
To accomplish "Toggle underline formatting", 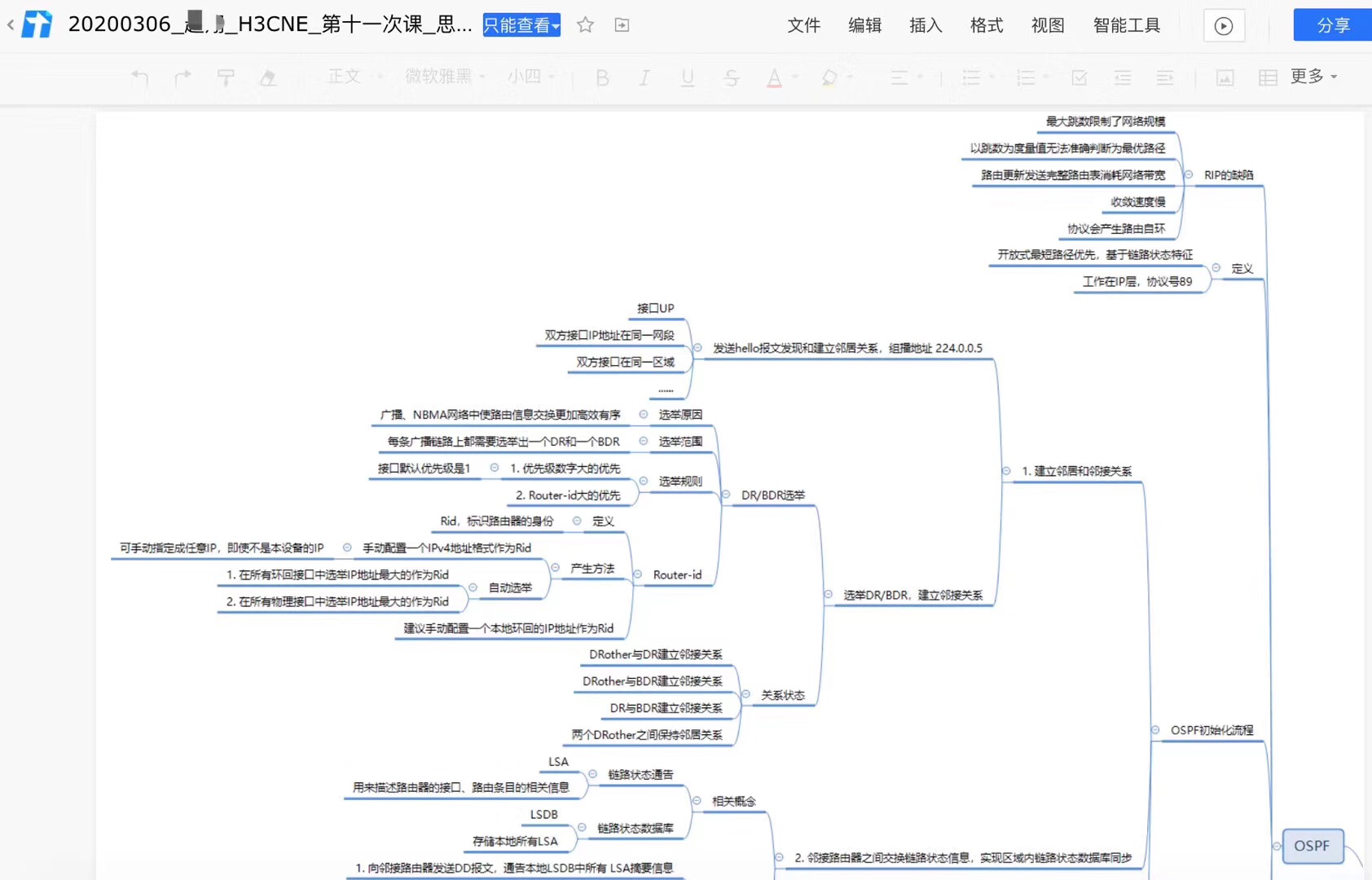I will tap(688, 77).
